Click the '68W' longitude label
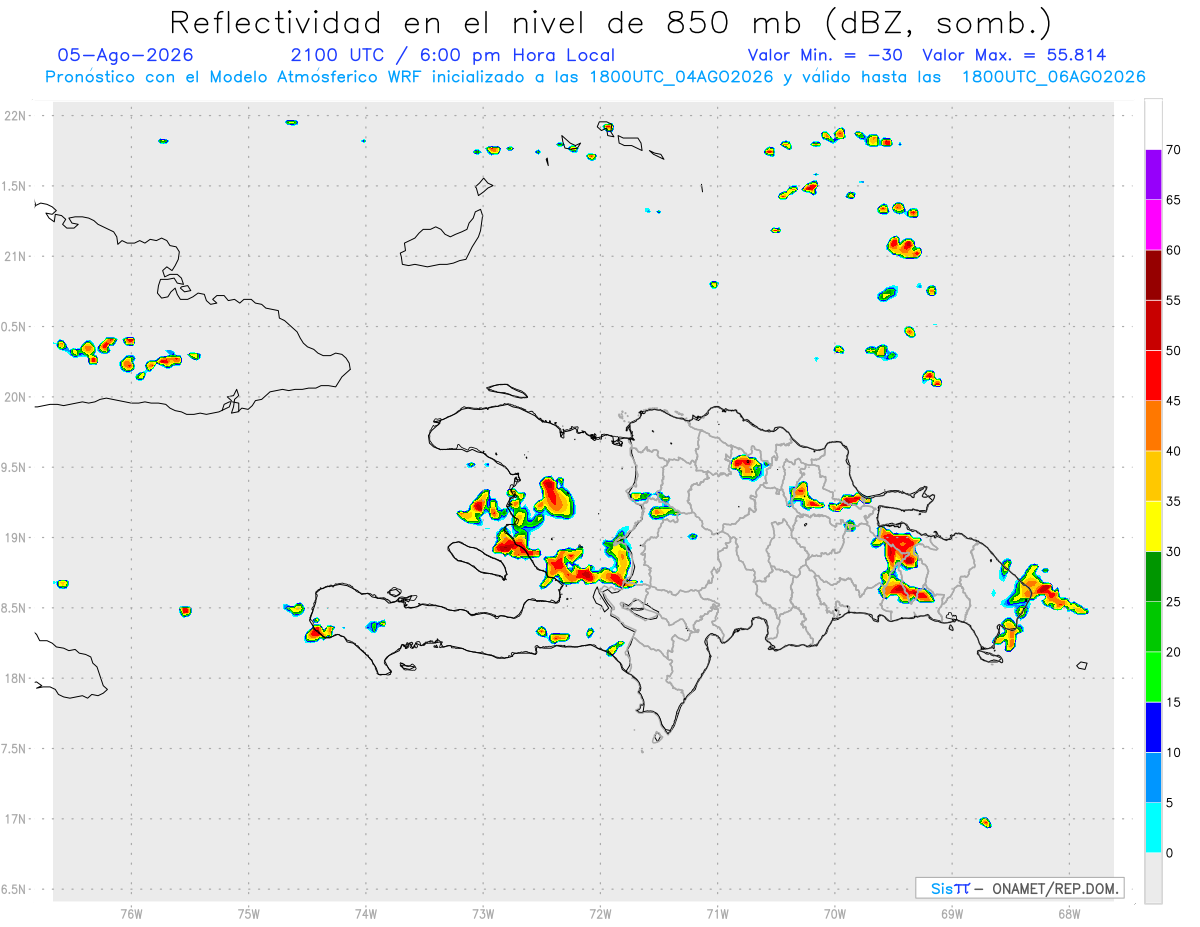This screenshot has width=1200, height=927. (1069, 913)
